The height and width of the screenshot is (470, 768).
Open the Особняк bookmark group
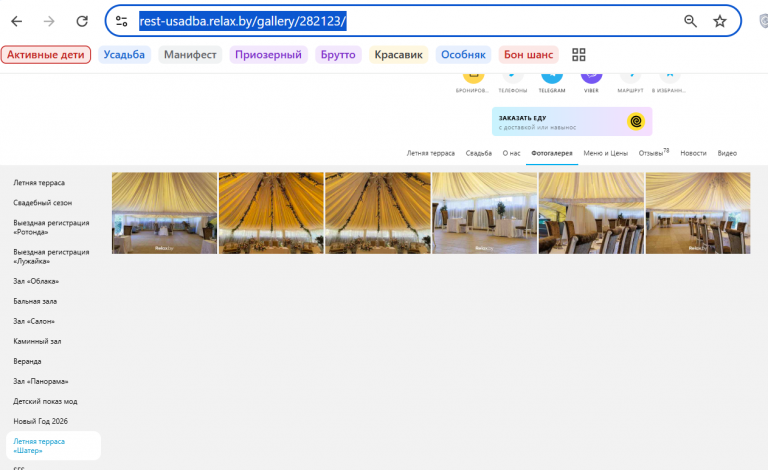463,54
